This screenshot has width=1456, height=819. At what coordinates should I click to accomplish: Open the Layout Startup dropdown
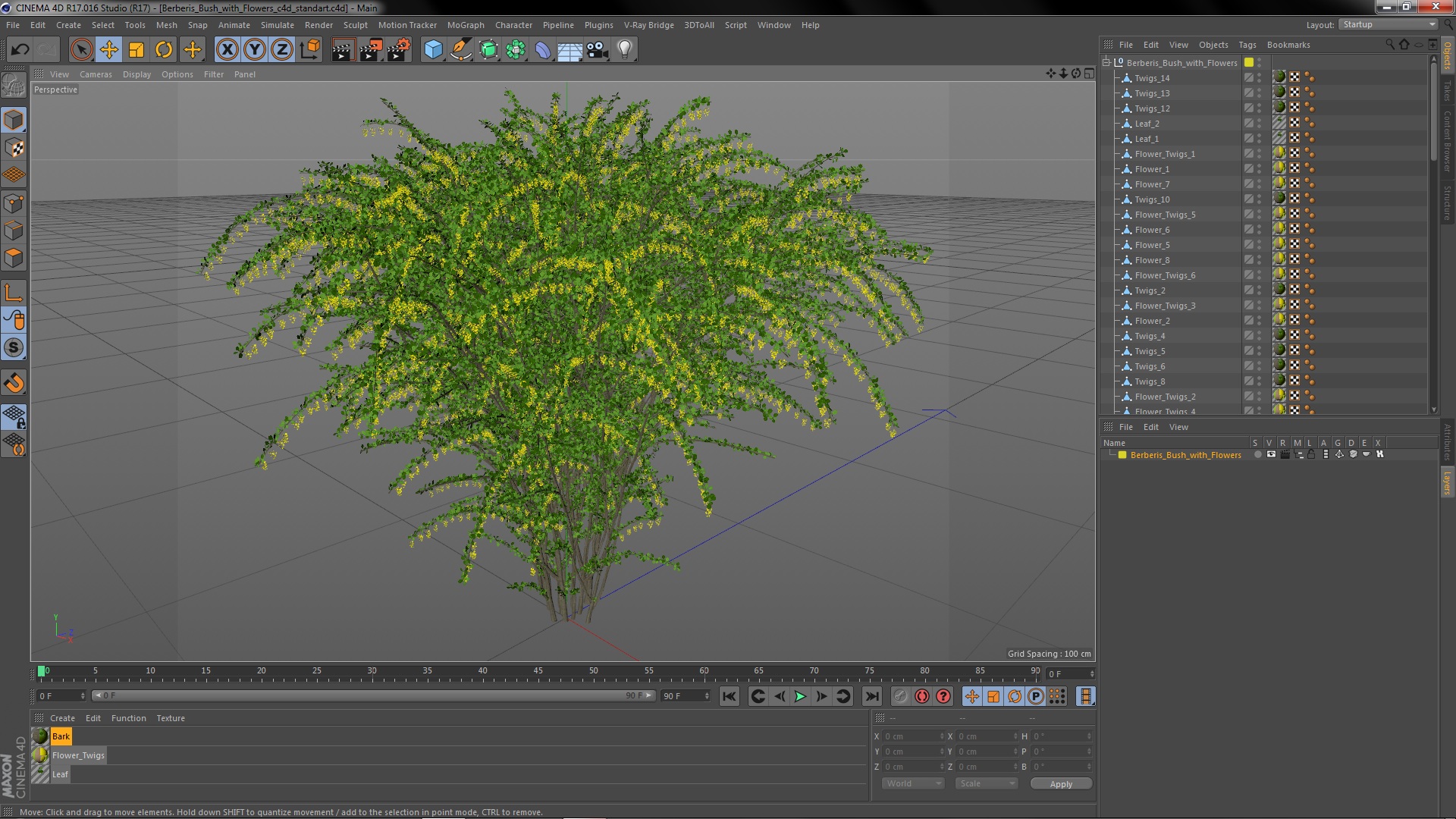[x=1388, y=25]
